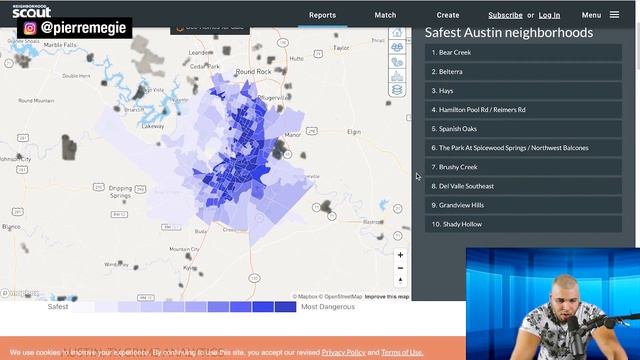Click the Log In link

point(549,15)
